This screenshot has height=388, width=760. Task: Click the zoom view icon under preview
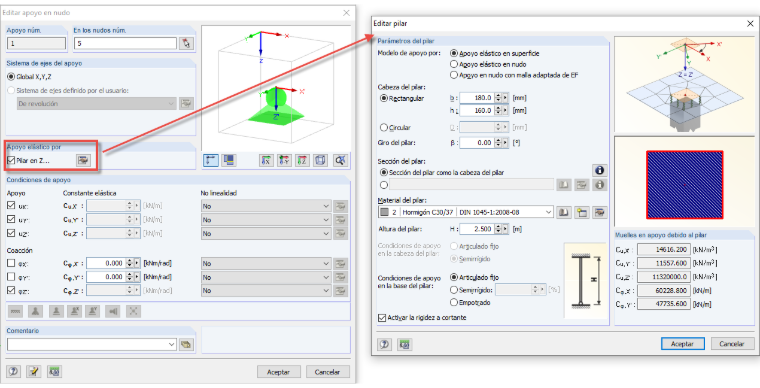(x=340, y=160)
